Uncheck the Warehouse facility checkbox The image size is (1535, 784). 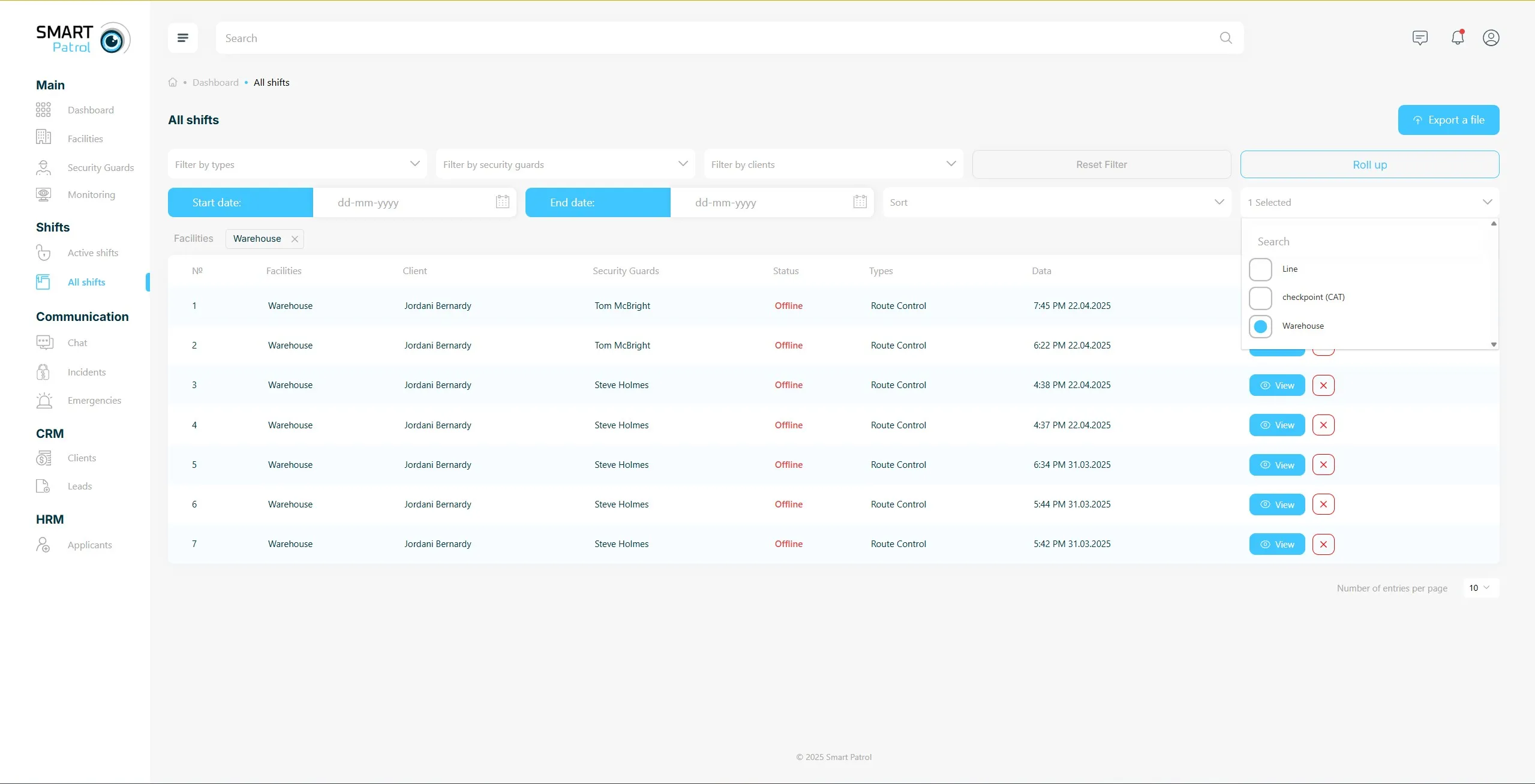point(1260,326)
